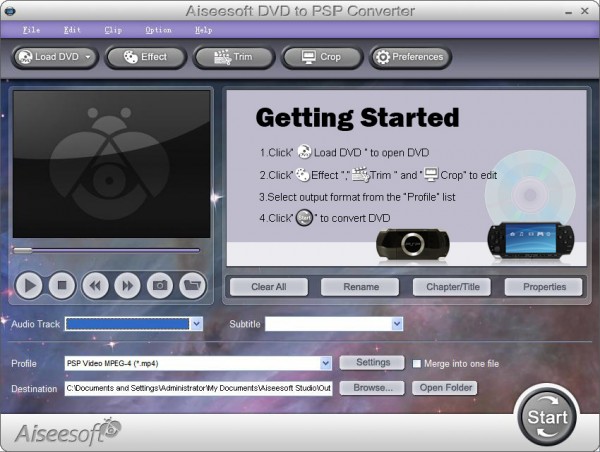This screenshot has height=452, width=600.
Task: Click the Load DVD toolbar button
Action: pyautogui.click(x=55, y=57)
